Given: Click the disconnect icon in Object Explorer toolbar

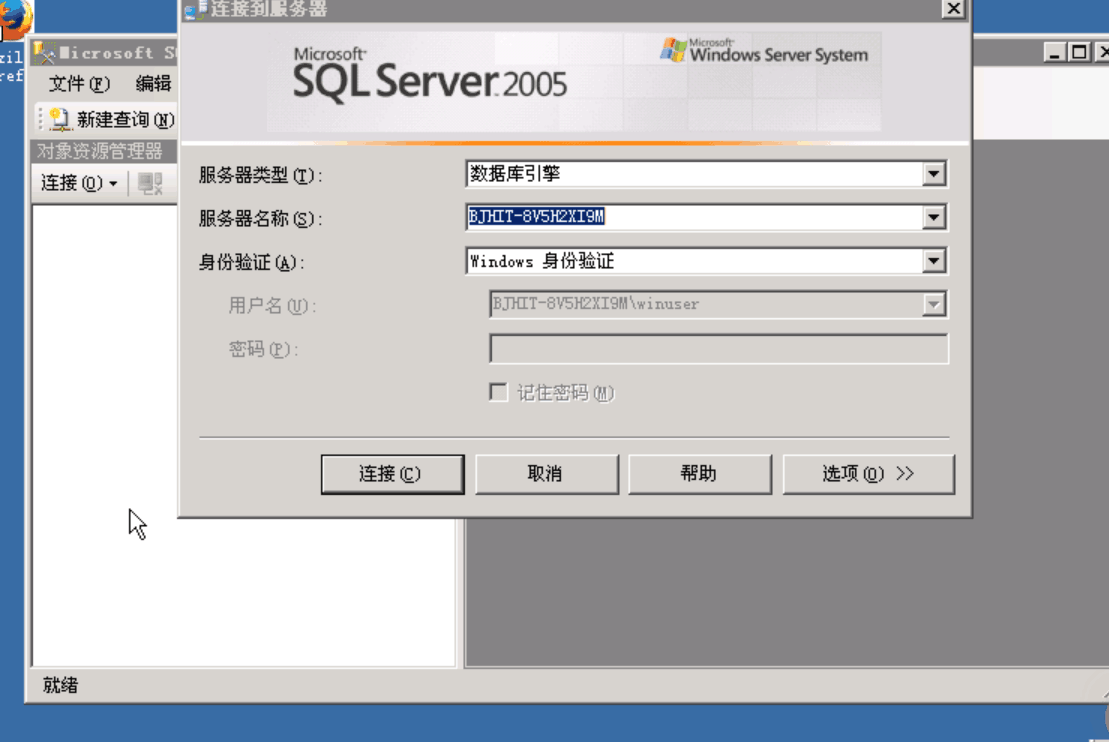Looking at the screenshot, I should point(150,183).
